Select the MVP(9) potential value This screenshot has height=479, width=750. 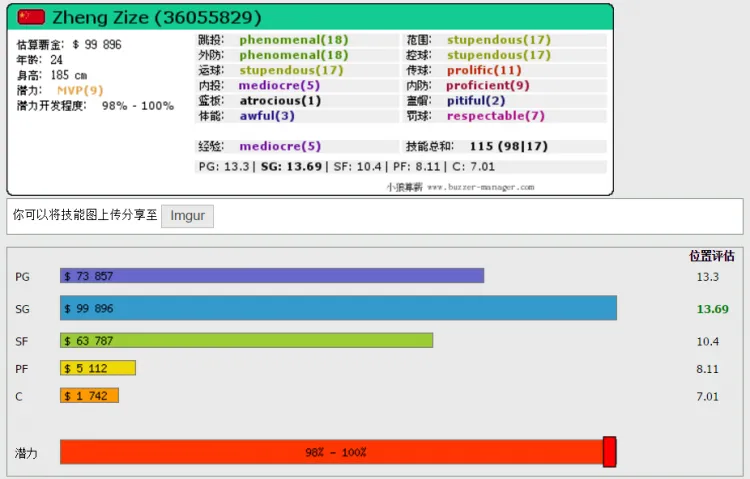click(79, 90)
